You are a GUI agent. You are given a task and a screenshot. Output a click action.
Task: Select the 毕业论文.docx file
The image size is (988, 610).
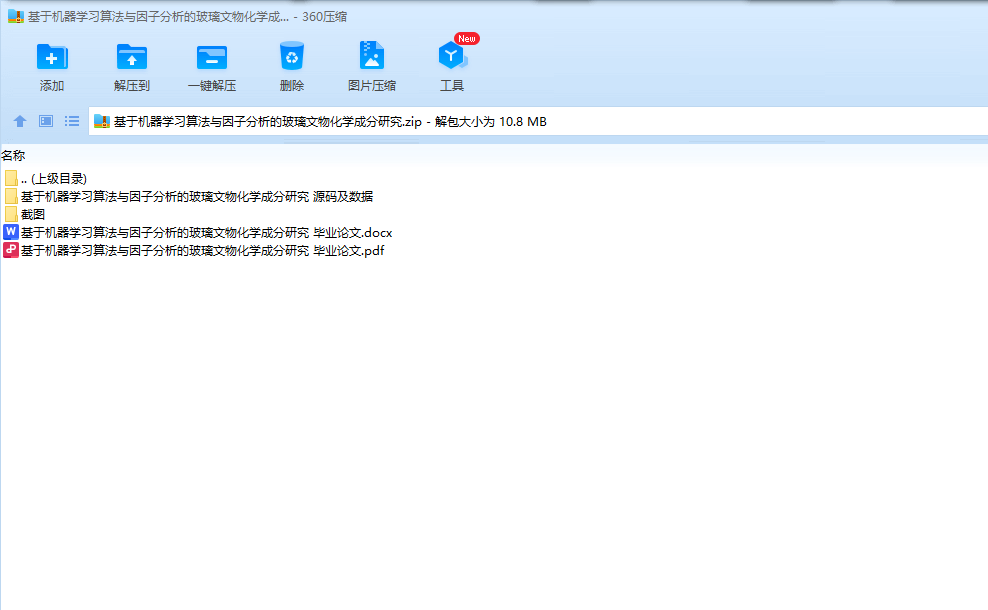[198, 233]
